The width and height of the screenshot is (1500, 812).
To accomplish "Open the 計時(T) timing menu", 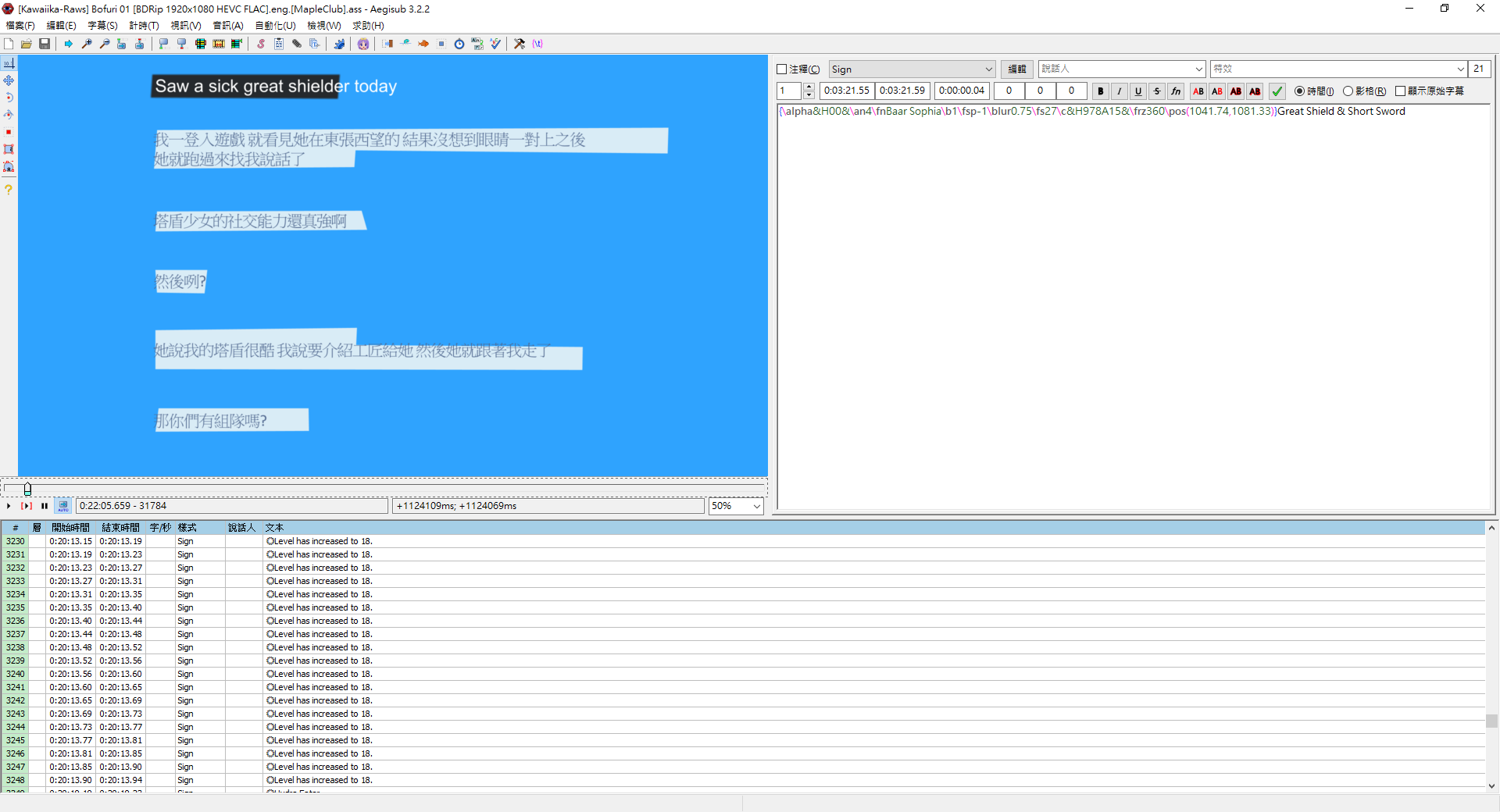I will (145, 26).
